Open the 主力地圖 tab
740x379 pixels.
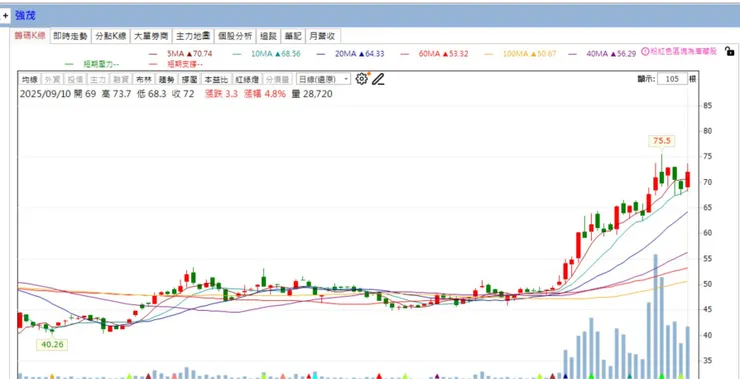(x=193, y=36)
